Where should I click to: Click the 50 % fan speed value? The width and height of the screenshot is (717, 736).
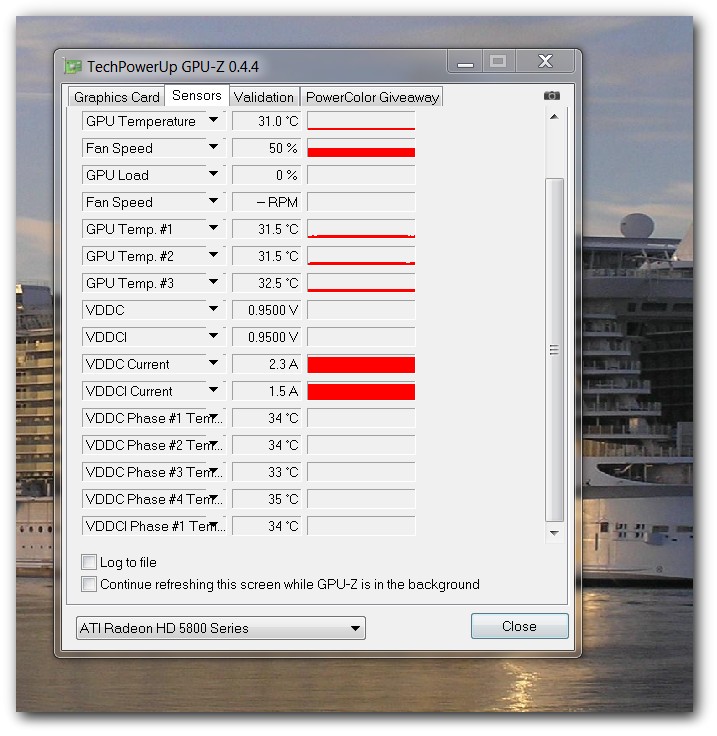click(x=267, y=148)
